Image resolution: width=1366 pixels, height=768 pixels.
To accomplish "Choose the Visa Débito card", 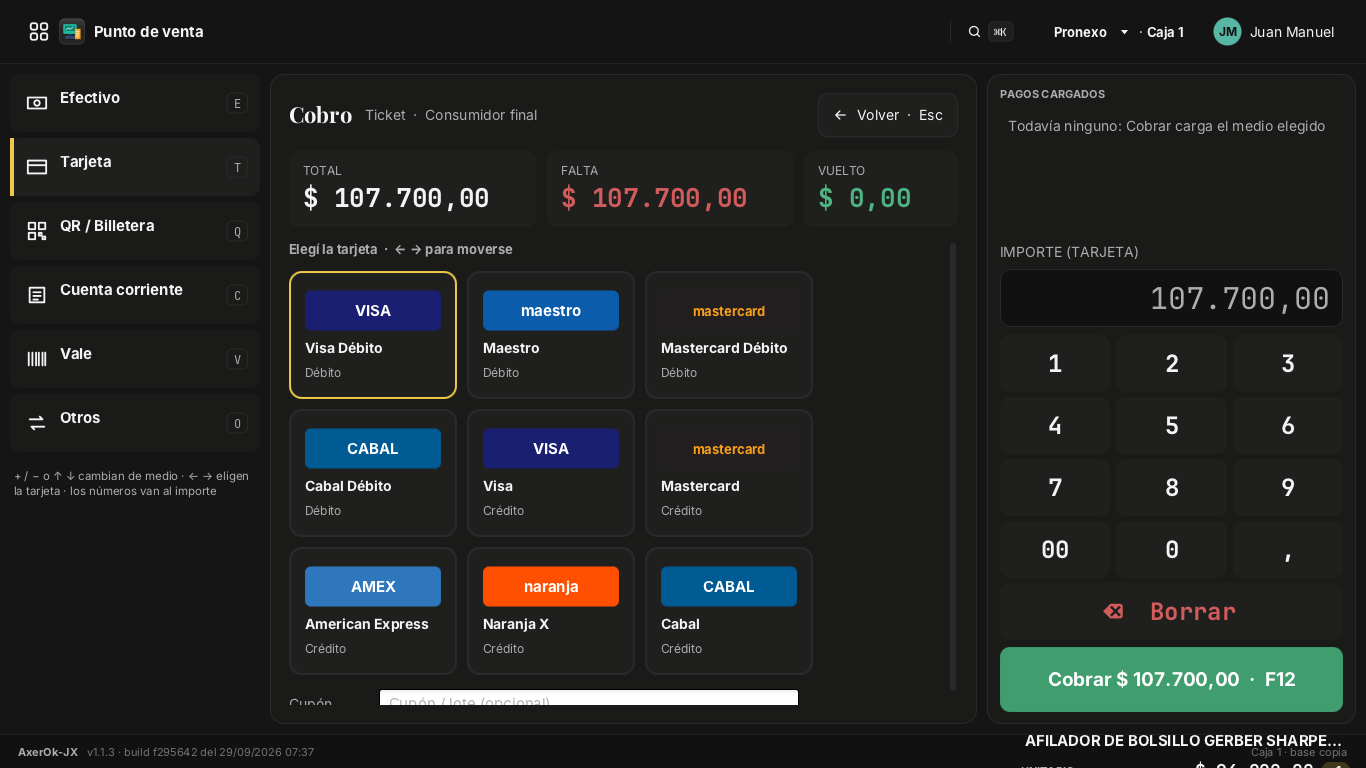I will click(x=373, y=335).
